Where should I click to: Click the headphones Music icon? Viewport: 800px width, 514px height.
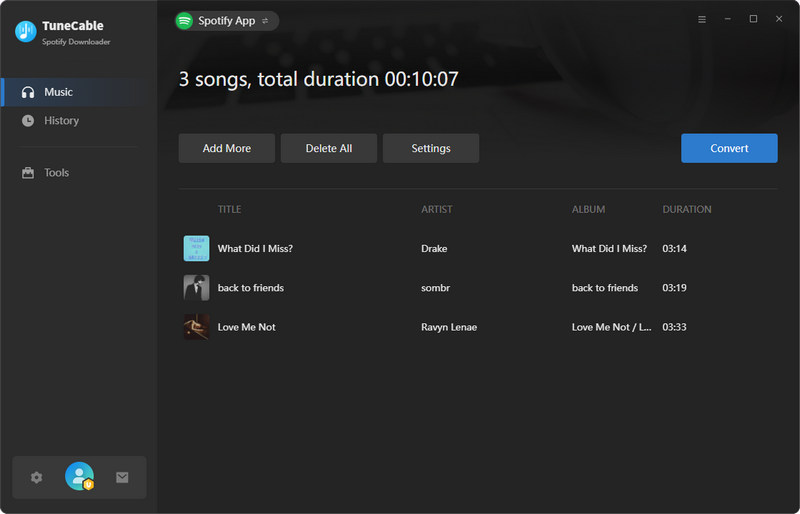pyautogui.click(x=27, y=92)
